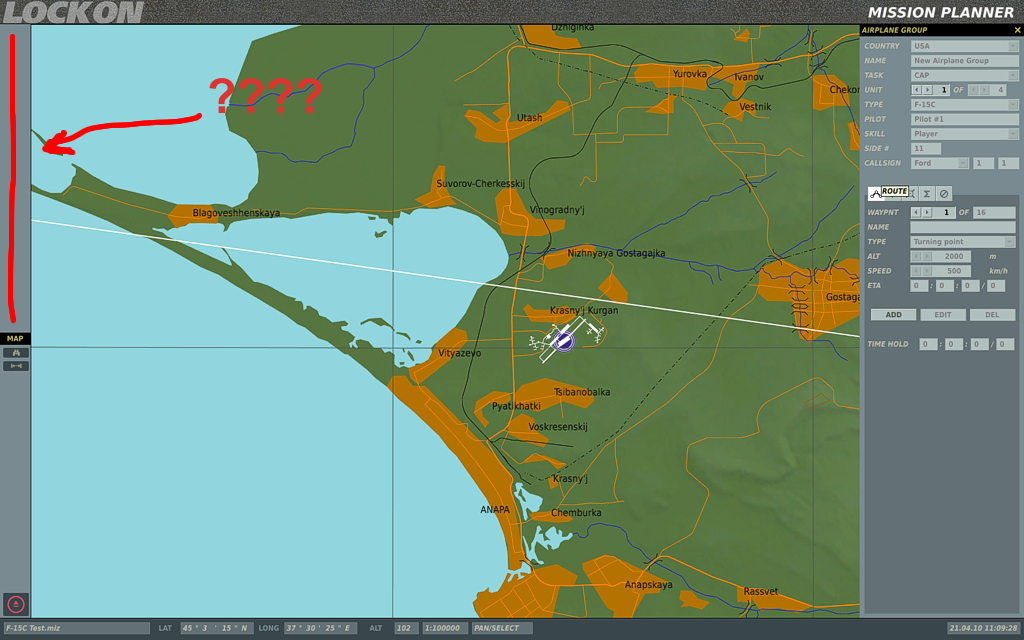Go to next waypoint
The image size is (1024, 640).
tap(927, 212)
